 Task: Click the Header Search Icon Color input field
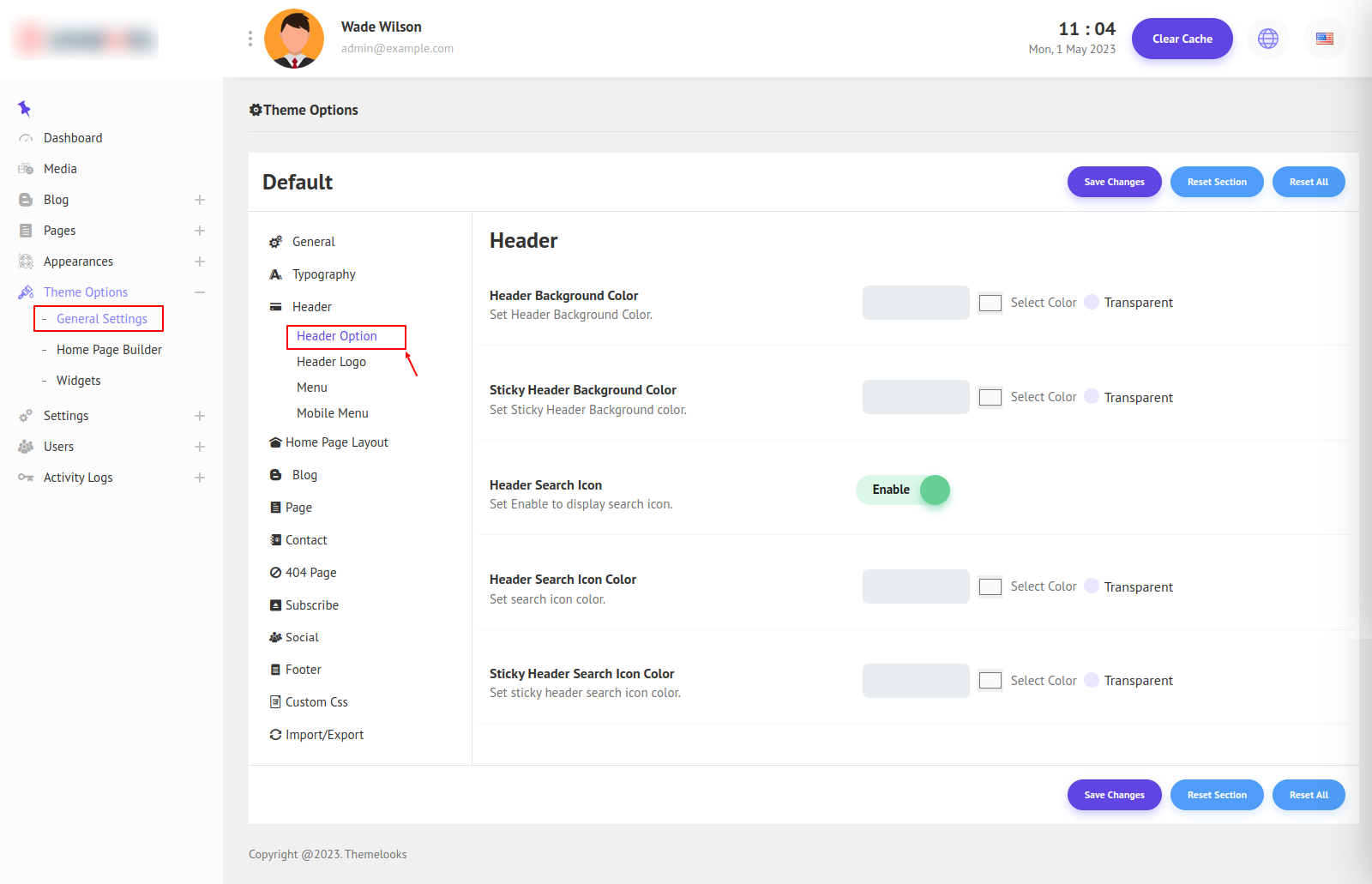coord(916,586)
